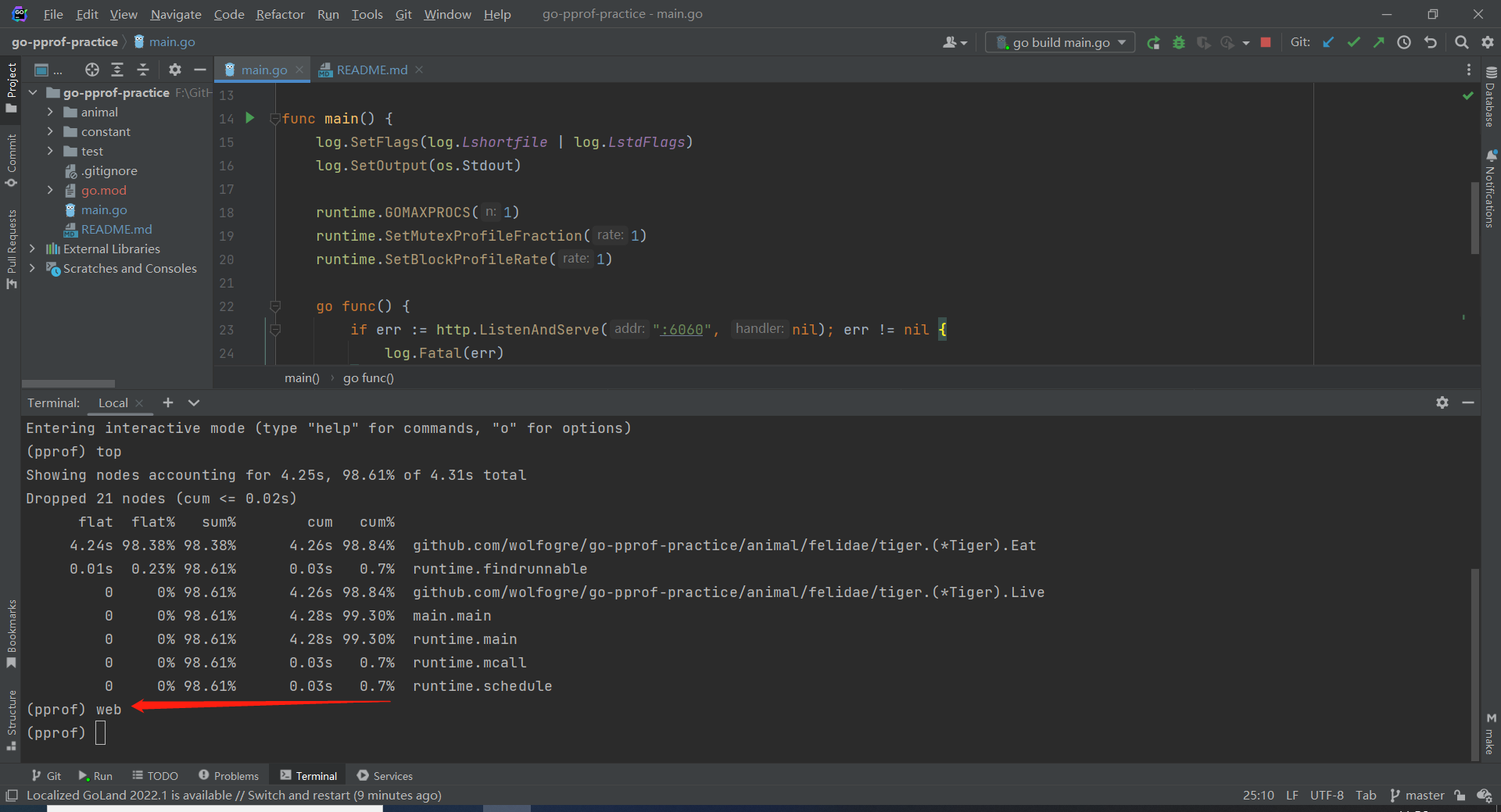1501x812 pixels.
Task: Open the go build main.go configuration dropdown
Action: pos(1061,43)
